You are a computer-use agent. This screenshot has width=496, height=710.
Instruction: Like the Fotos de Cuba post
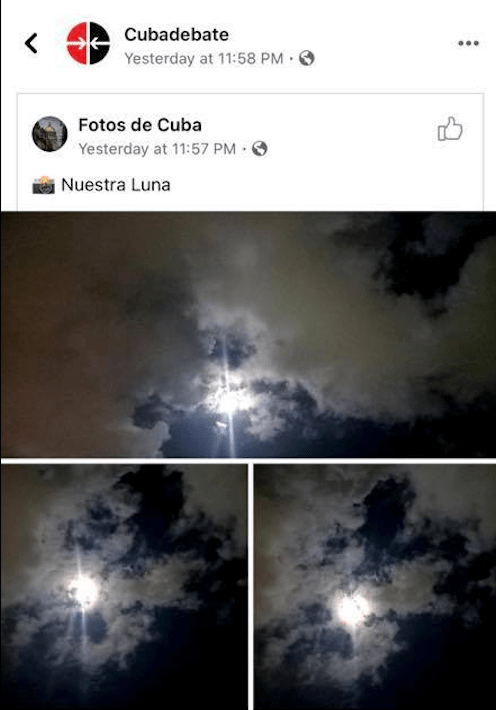click(x=450, y=129)
